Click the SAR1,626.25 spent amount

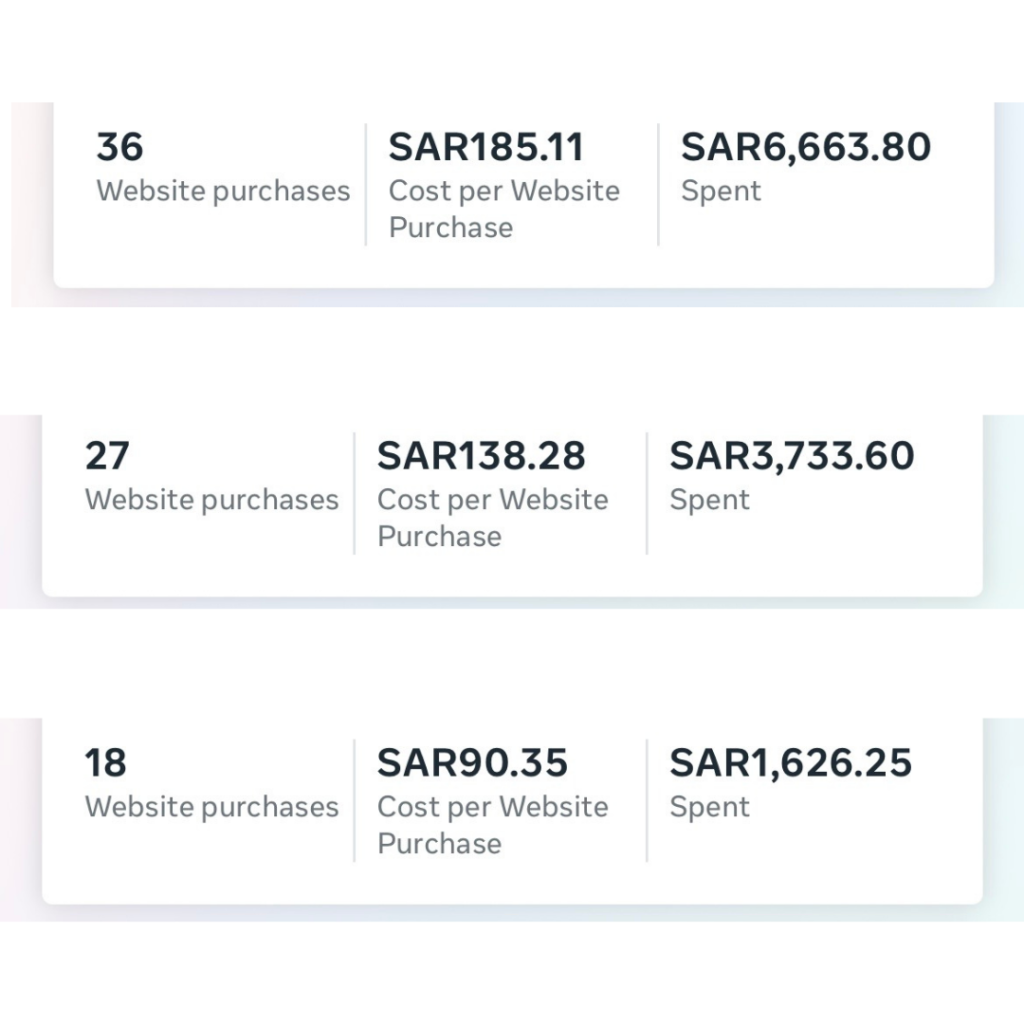click(x=790, y=763)
